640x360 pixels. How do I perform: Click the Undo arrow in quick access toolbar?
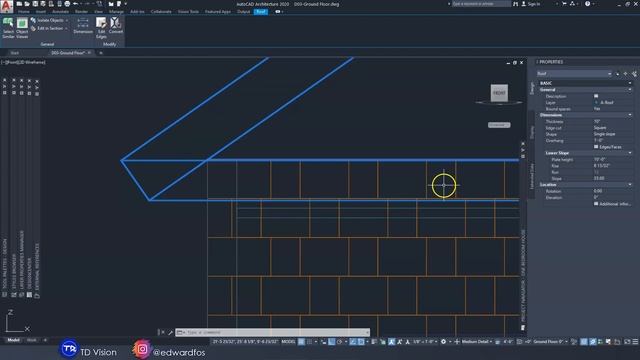point(76,4)
